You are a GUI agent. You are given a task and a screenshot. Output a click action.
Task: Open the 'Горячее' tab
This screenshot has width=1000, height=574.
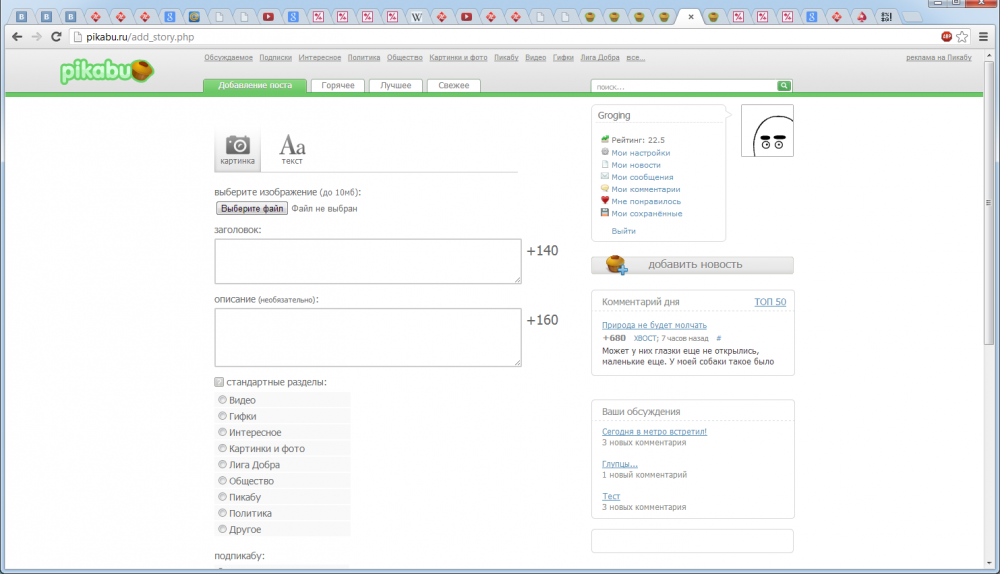pos(338,86)
